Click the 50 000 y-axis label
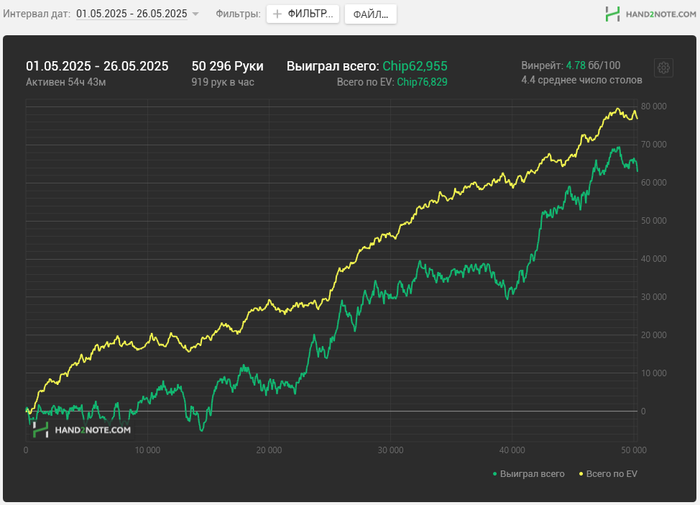Screen dimensions: 700x505 click(654, 221)
